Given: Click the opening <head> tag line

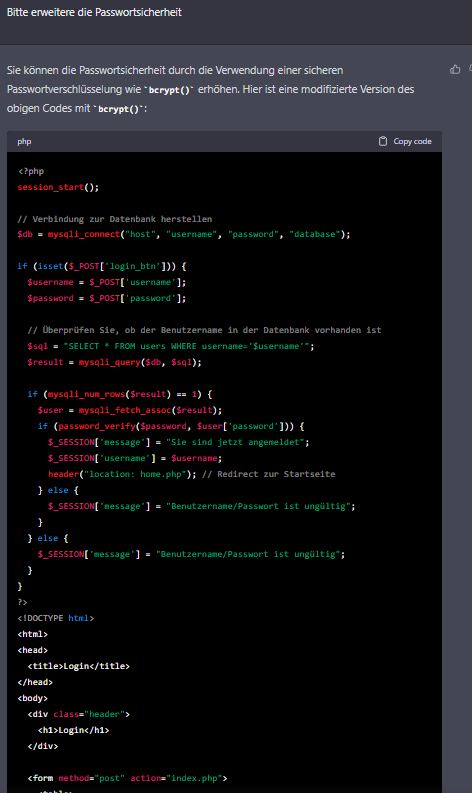Looking at the screenshot, I should [x=32, y=650].
